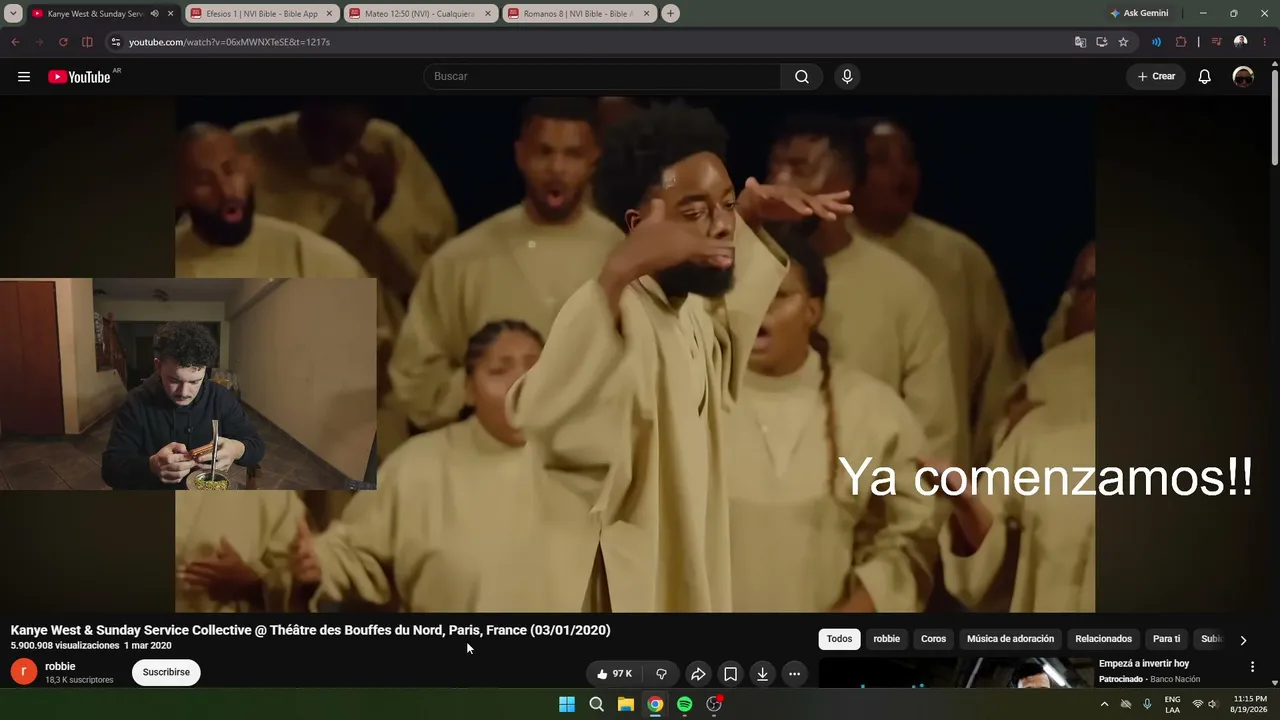Click the robbie channel avatar
Screen dimensions: 1280x720
(24, 673)
